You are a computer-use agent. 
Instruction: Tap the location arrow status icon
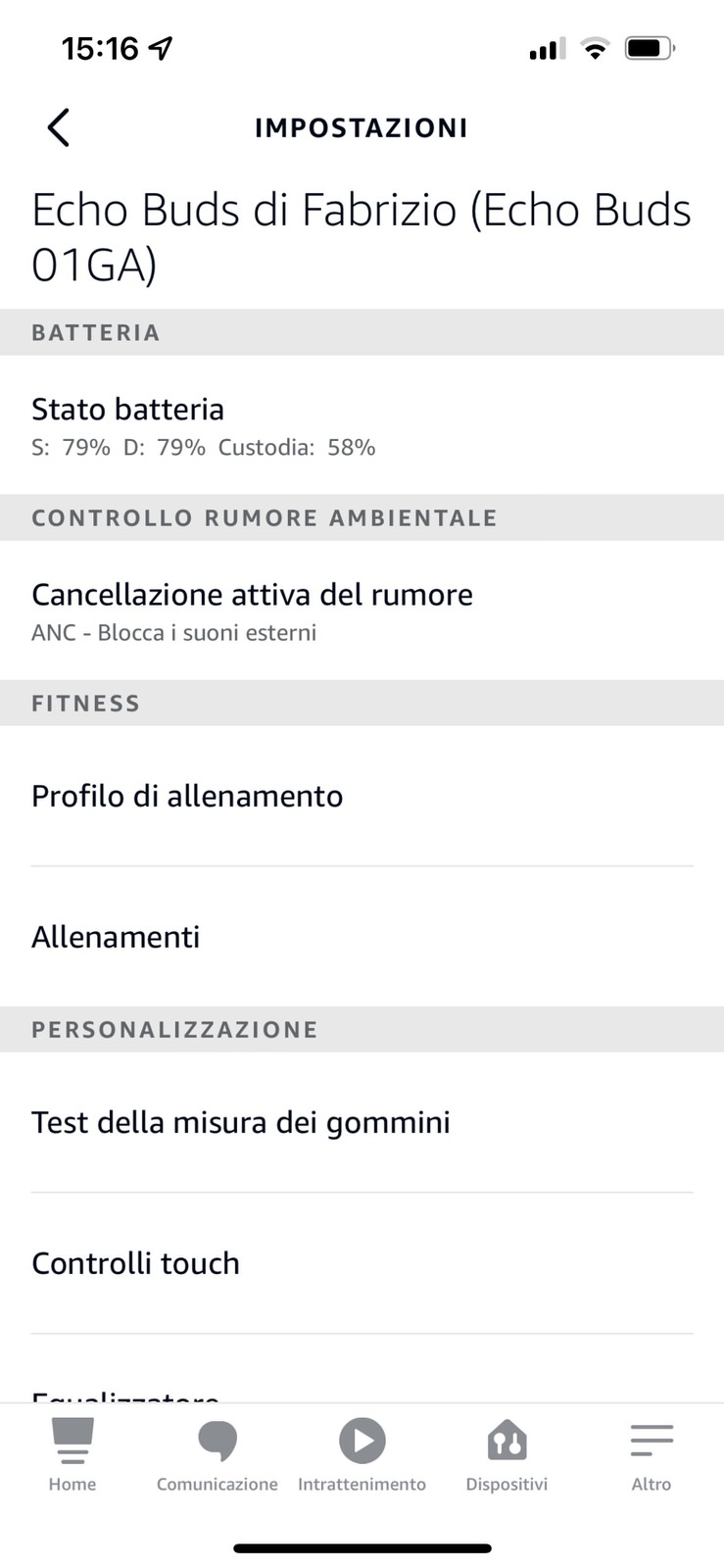[x=161, y=48]
